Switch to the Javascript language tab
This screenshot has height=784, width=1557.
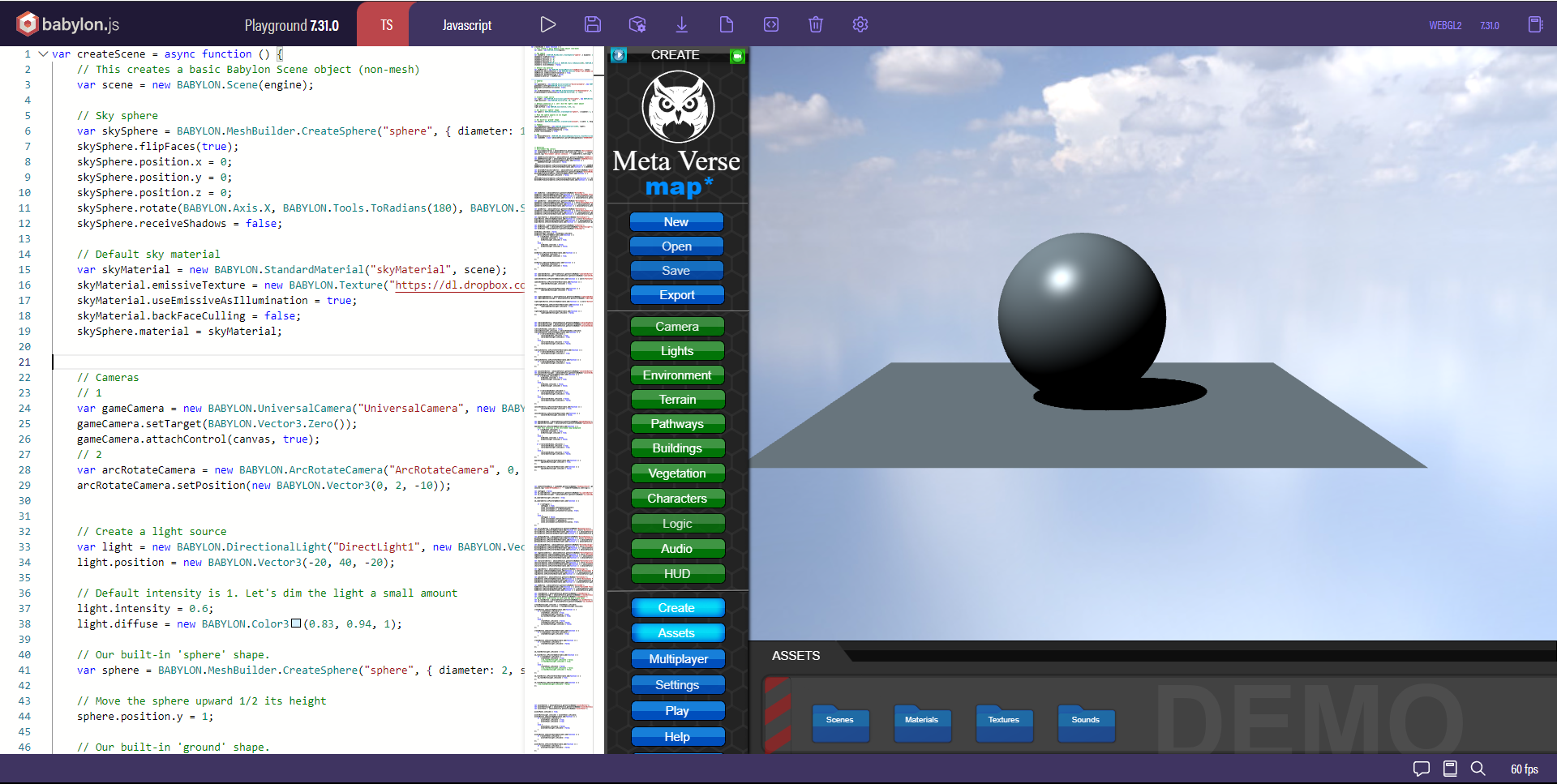[x=467, y=25]
